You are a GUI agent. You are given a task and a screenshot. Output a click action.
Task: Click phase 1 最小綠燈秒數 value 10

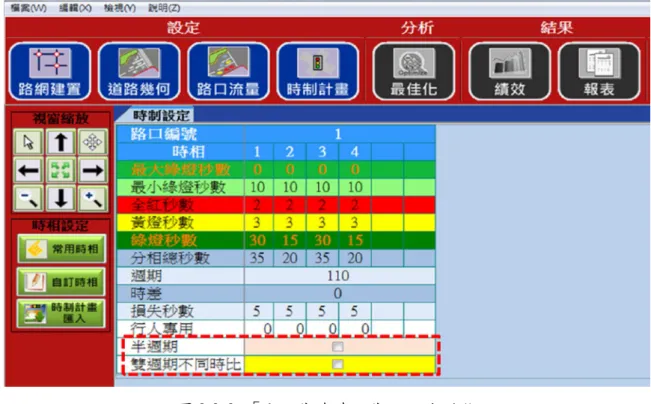[257, 187]
